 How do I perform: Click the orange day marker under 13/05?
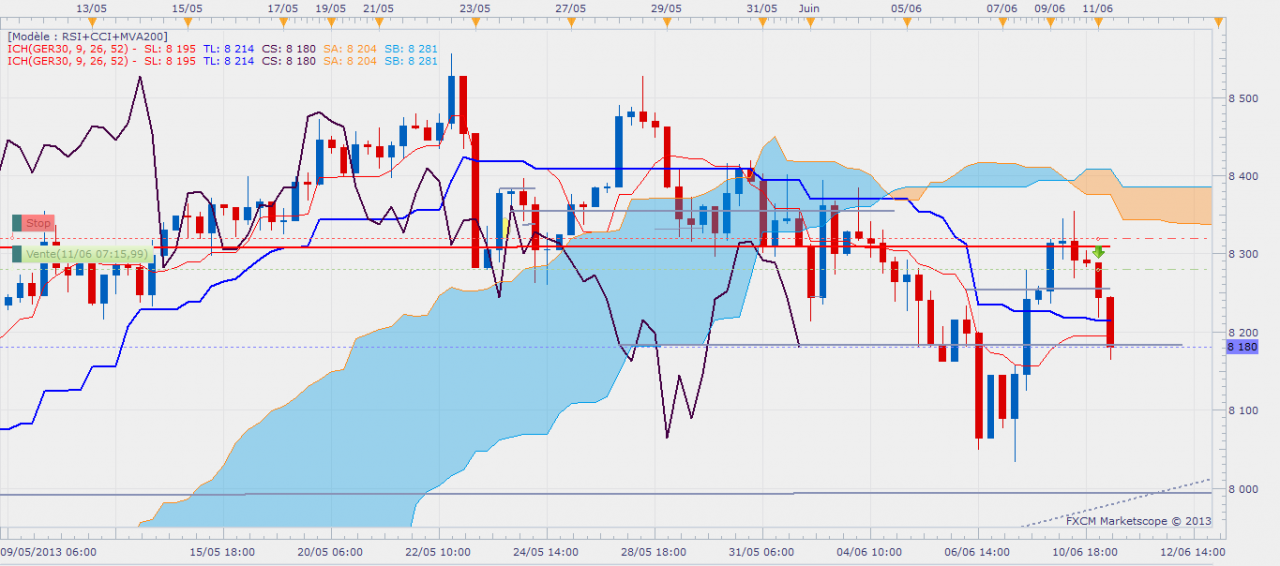[x=91, y=21]
